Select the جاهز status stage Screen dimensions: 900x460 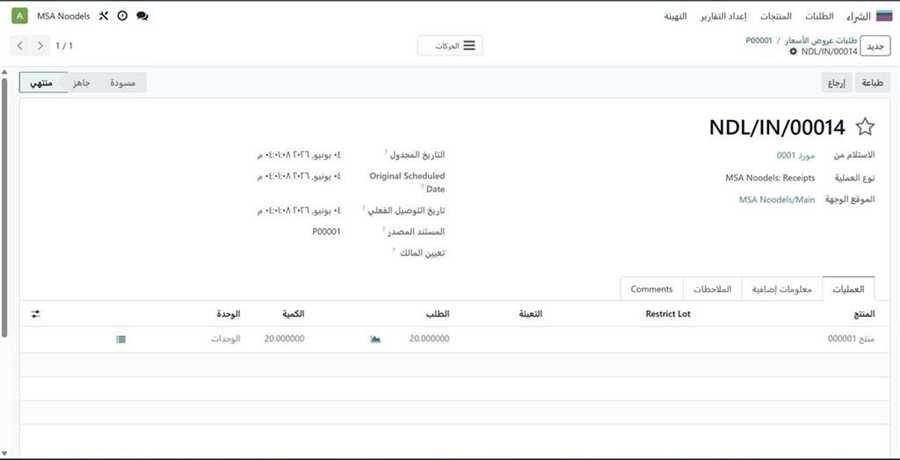point(82,83)
